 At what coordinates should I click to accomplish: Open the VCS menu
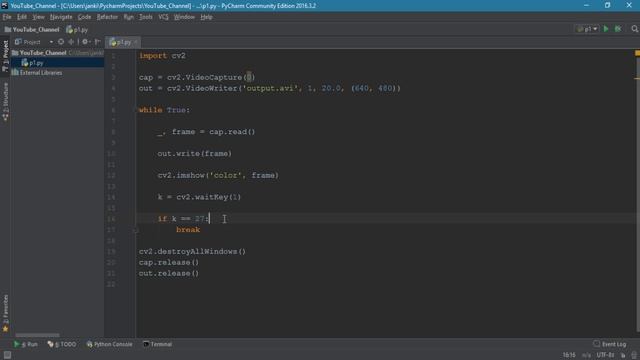click(163, 17)
